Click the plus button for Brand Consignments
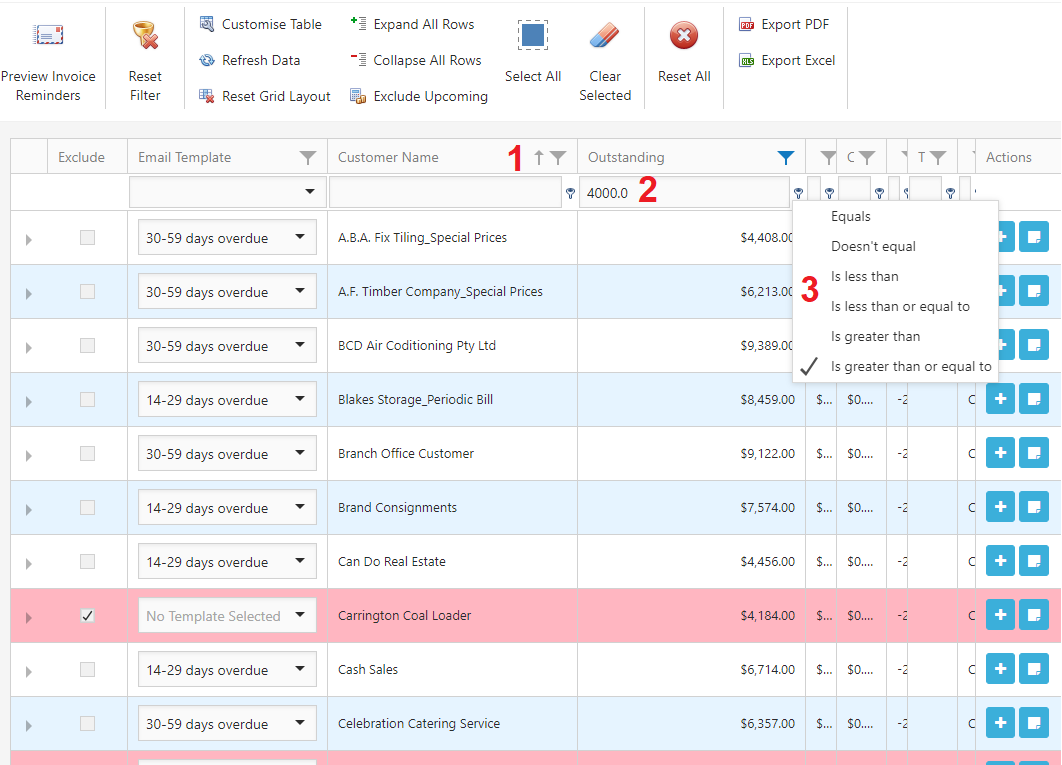The image size is (1062, 765). click(1000, 508)
